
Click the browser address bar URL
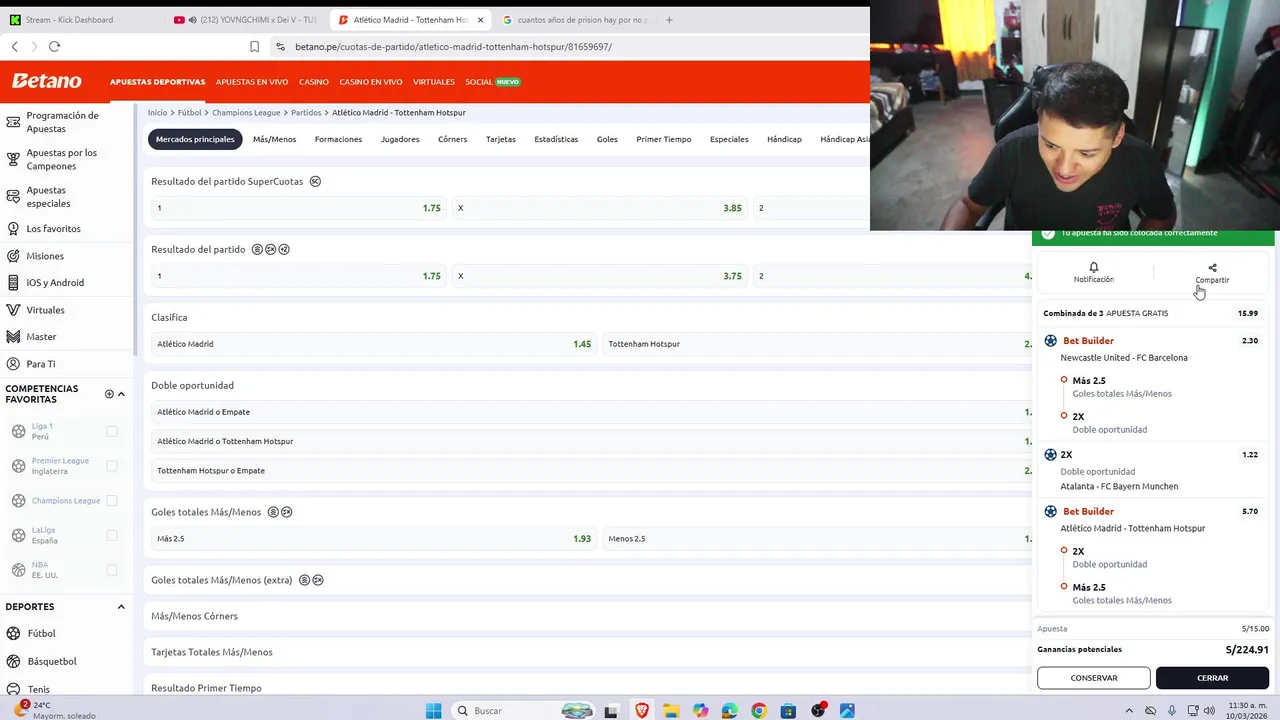(x=453, y=47)
